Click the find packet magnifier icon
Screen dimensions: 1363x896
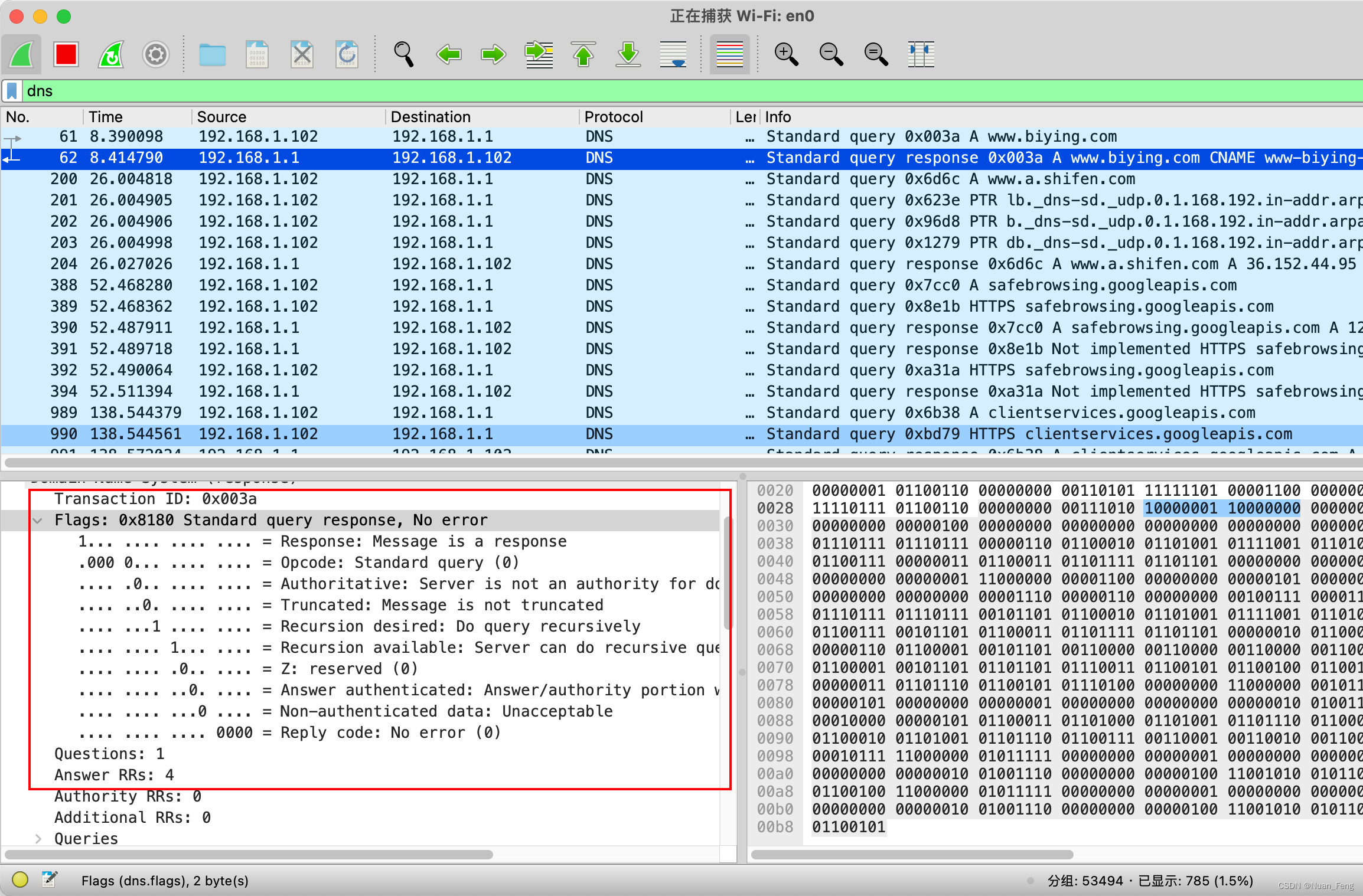point(403,55)
